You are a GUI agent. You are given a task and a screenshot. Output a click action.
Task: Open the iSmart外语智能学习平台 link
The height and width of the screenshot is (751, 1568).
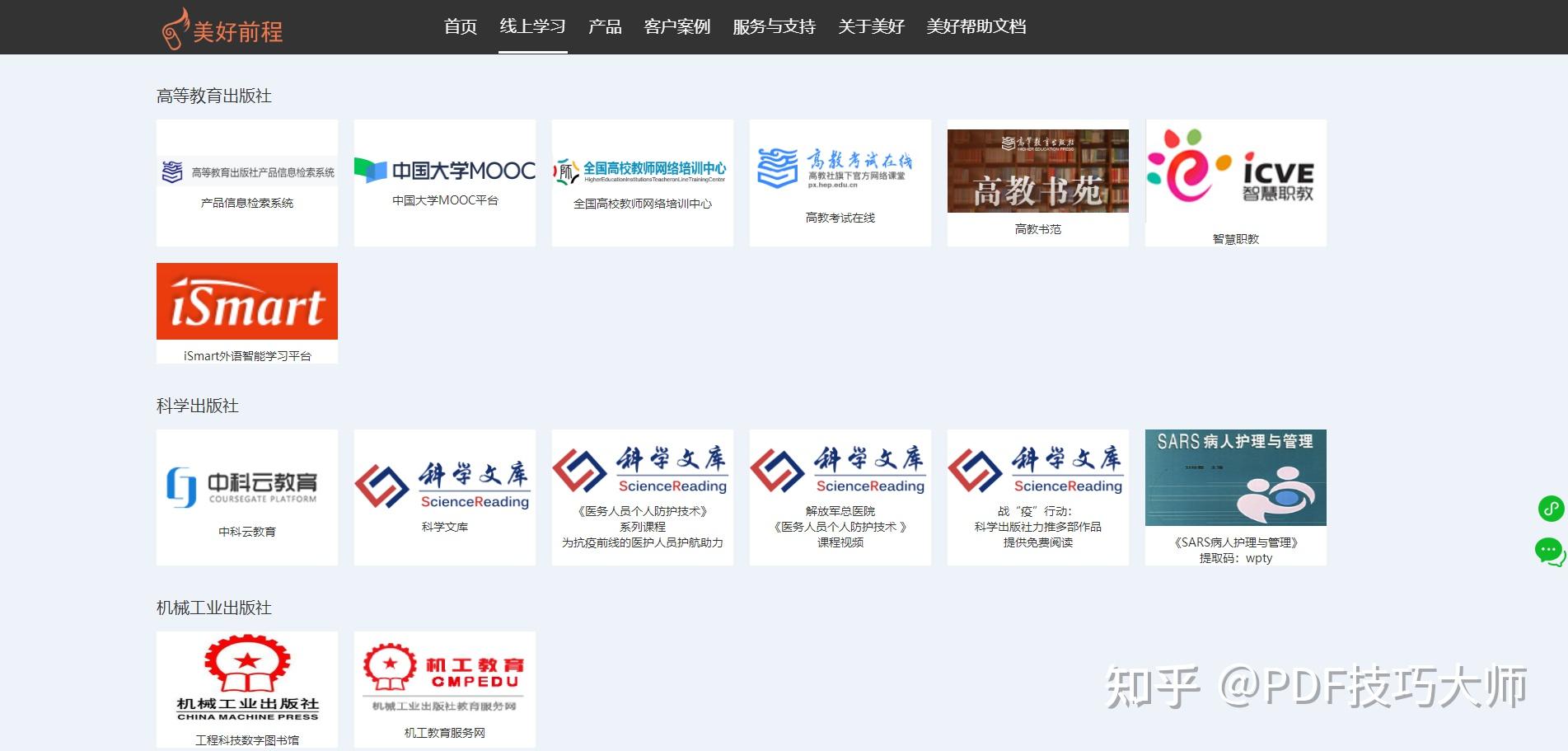pos(247,356)
